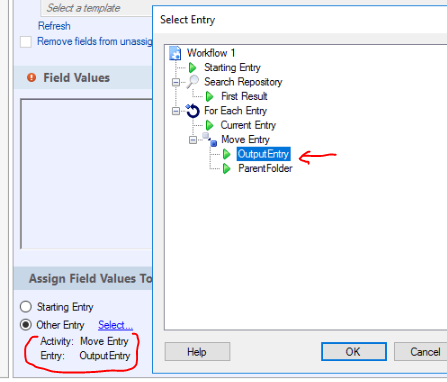Select the Other Entry radio button
This screenshot has width=447, height=382.
click(x=26, y=325)
